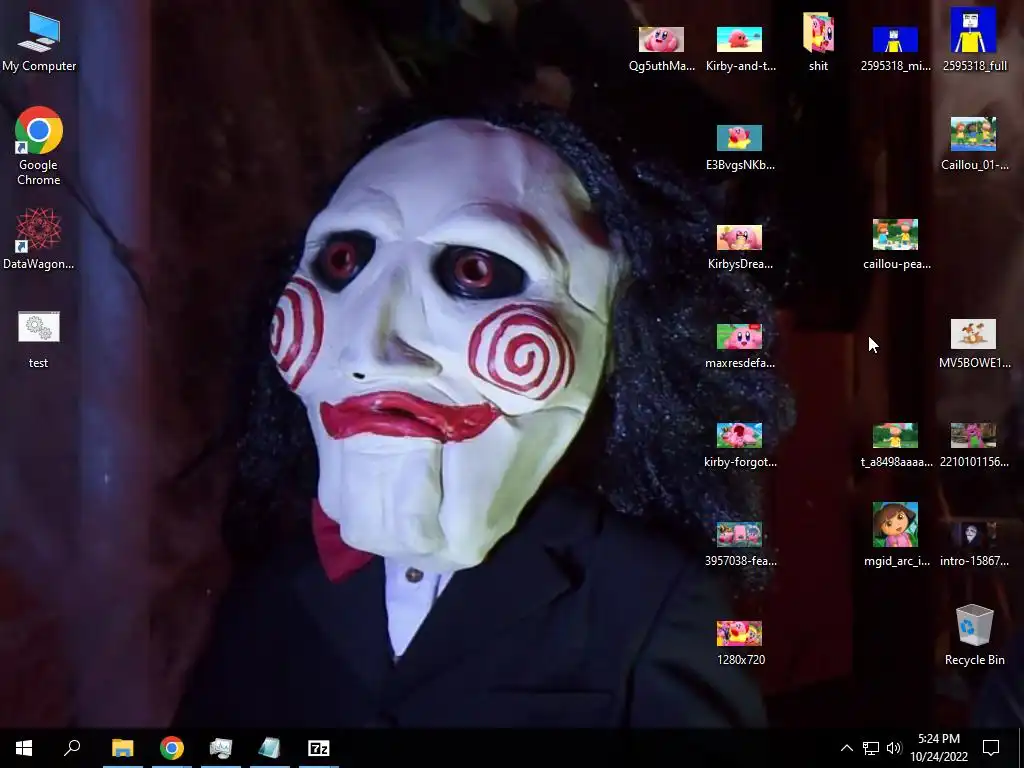
Task: Select the E3BvgsNKb image file
Action: coord(740,147)
